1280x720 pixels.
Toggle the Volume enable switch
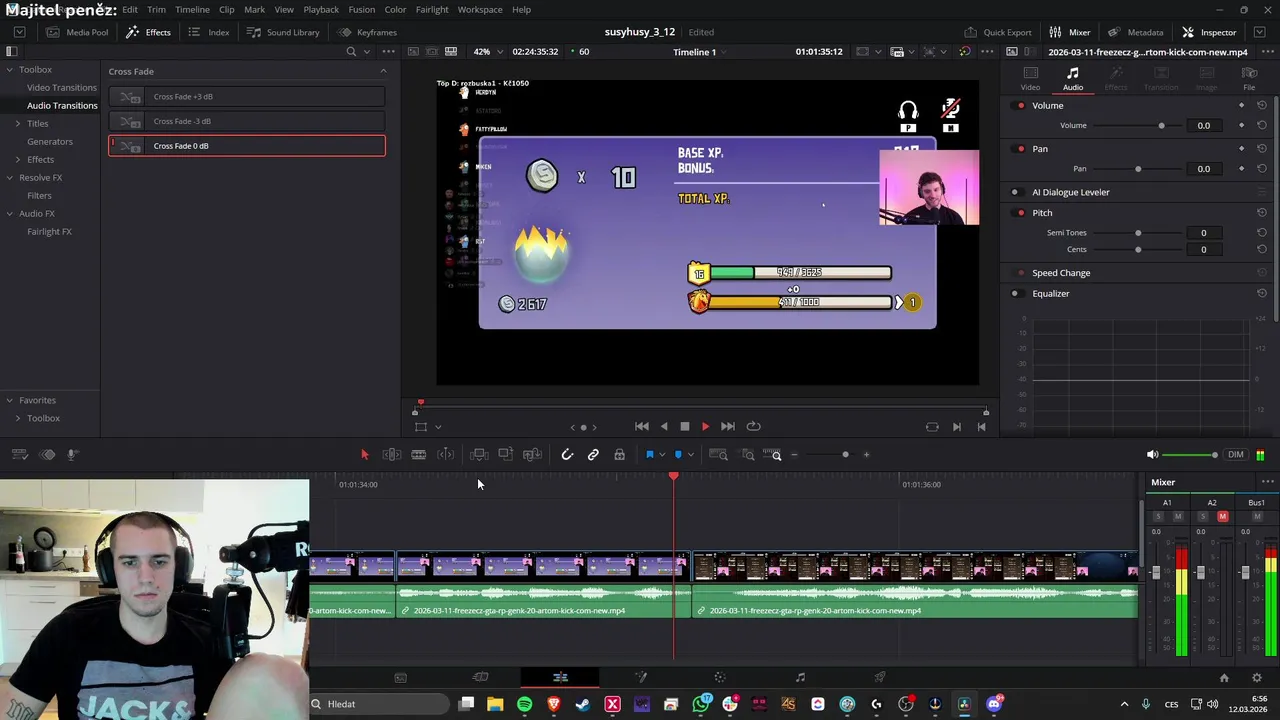click(x=1020, y=106)
